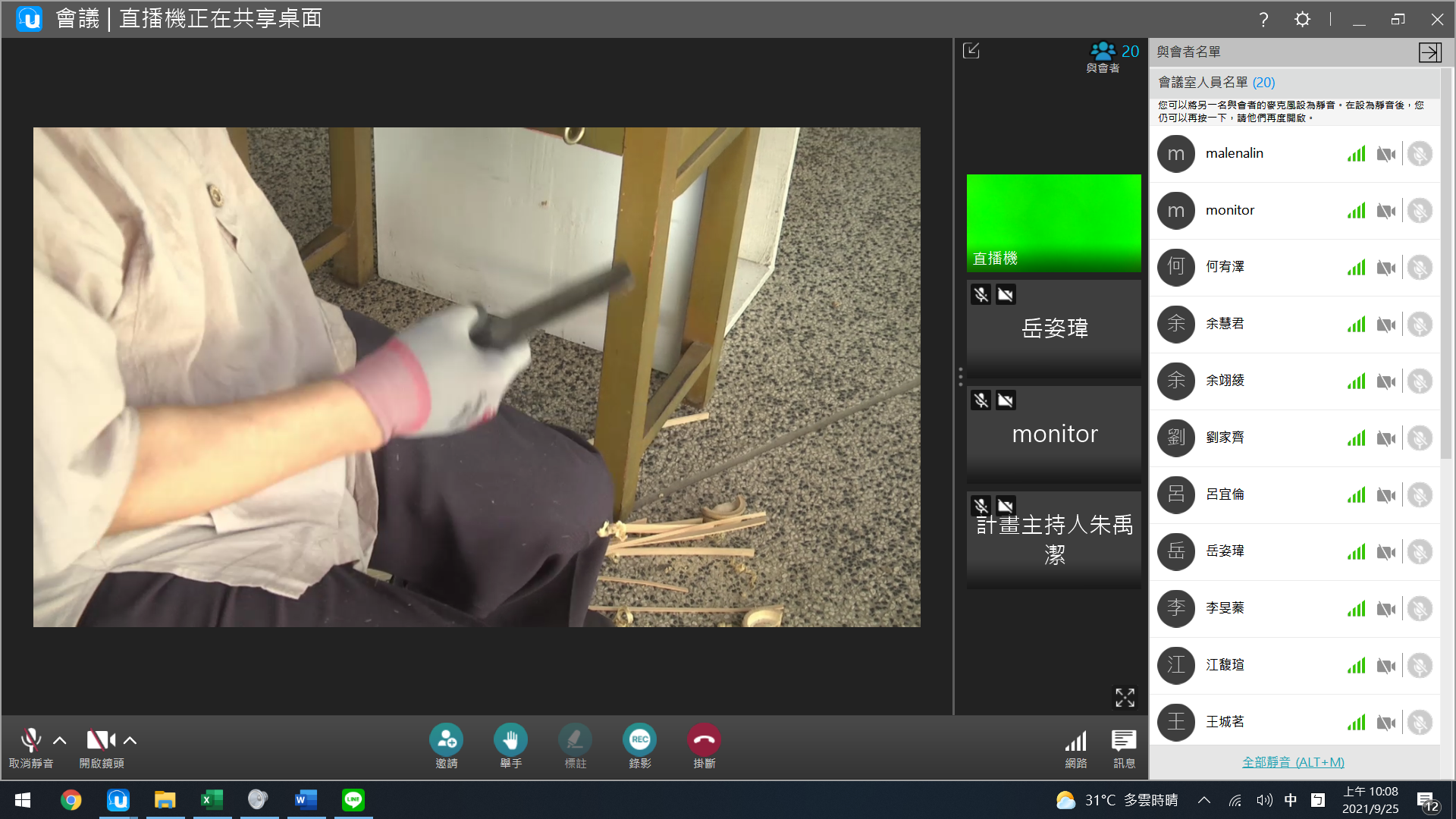Viewport: 1456px width, 819px height.
Task: Check the 網路 network status icon
Action: pos(1075,741)
